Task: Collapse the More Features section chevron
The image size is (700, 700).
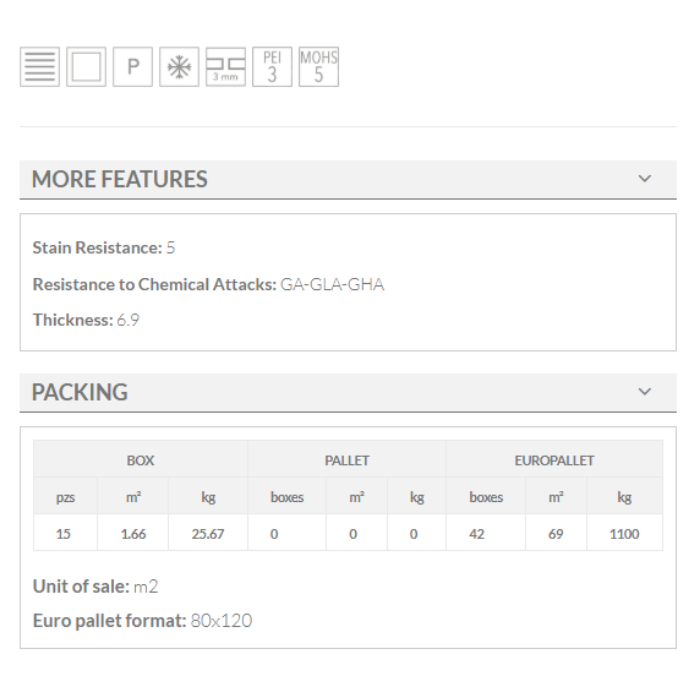Action: pyautogui.click(x=645, y=179)
